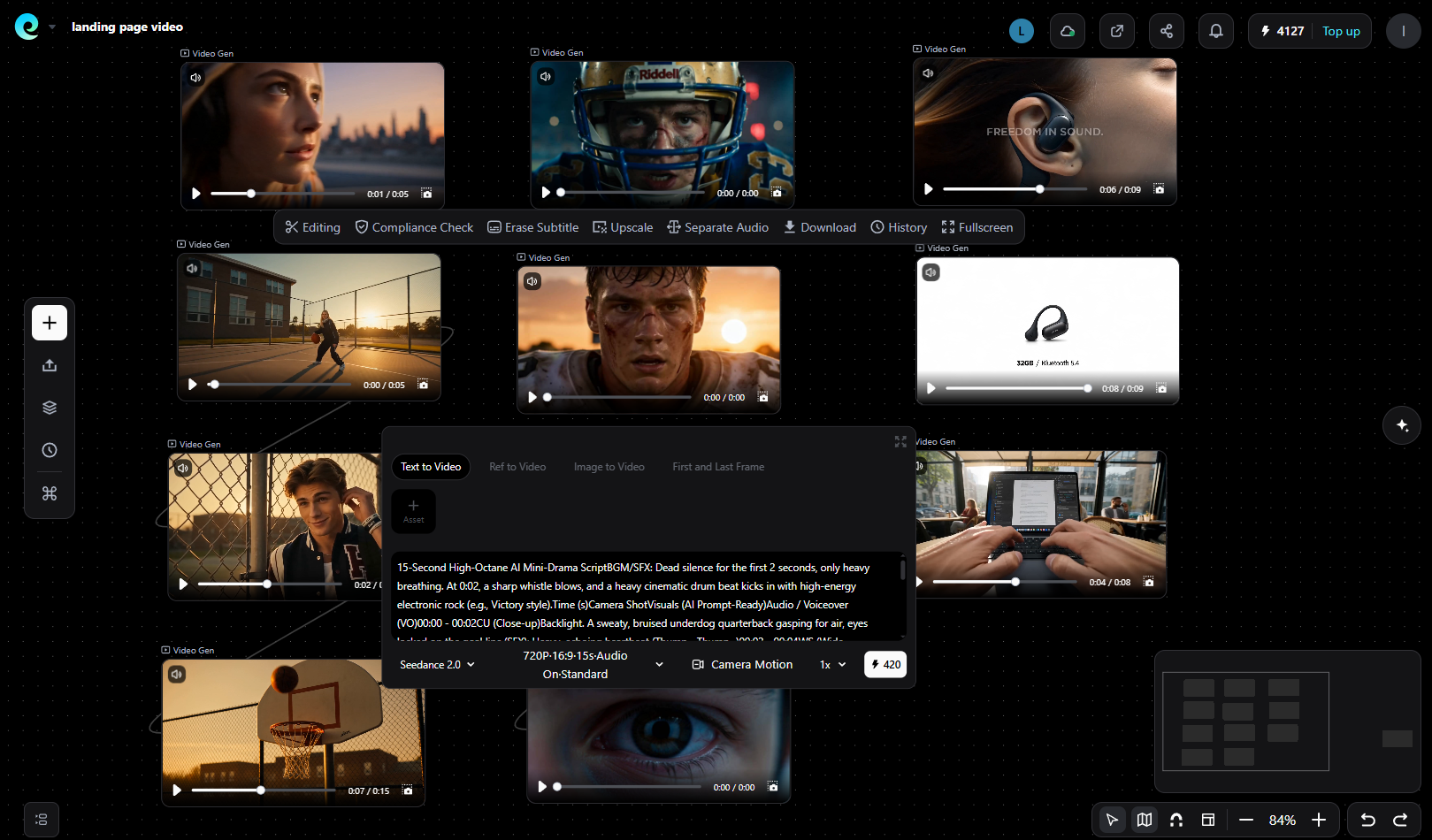Click the 420 credits generate button

coord(885,665)
